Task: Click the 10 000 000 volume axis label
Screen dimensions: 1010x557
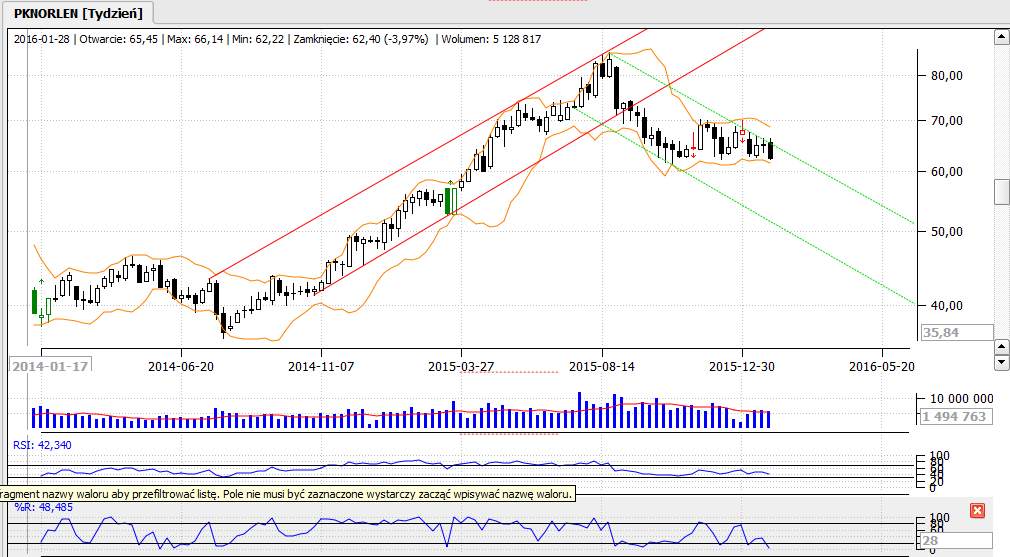Action: click(962, 399)
